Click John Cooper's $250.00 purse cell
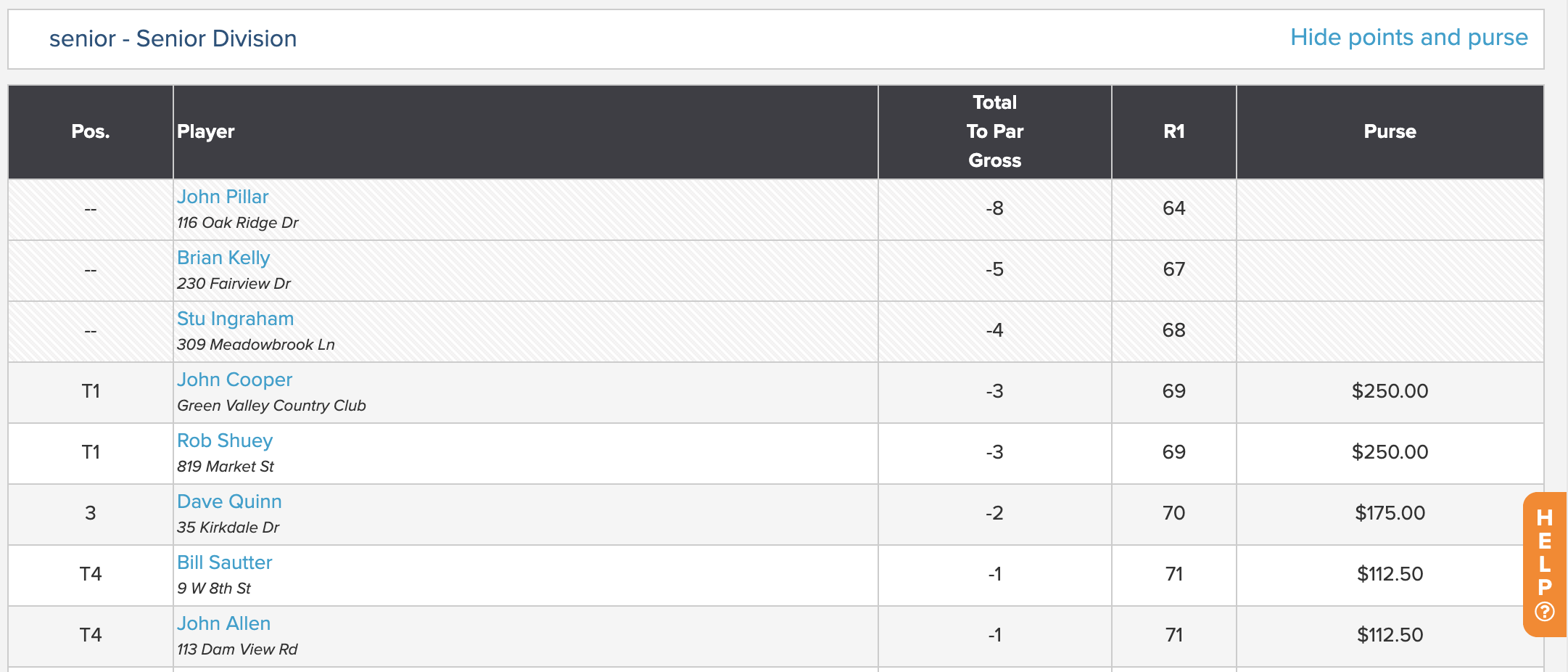 click(1390, 391)
